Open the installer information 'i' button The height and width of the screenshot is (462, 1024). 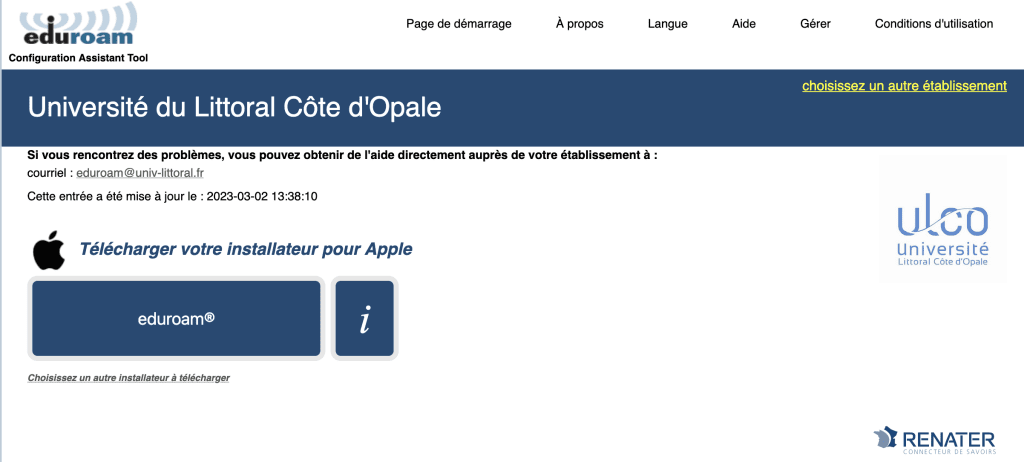pyautogui.click(x=365, y=318)
